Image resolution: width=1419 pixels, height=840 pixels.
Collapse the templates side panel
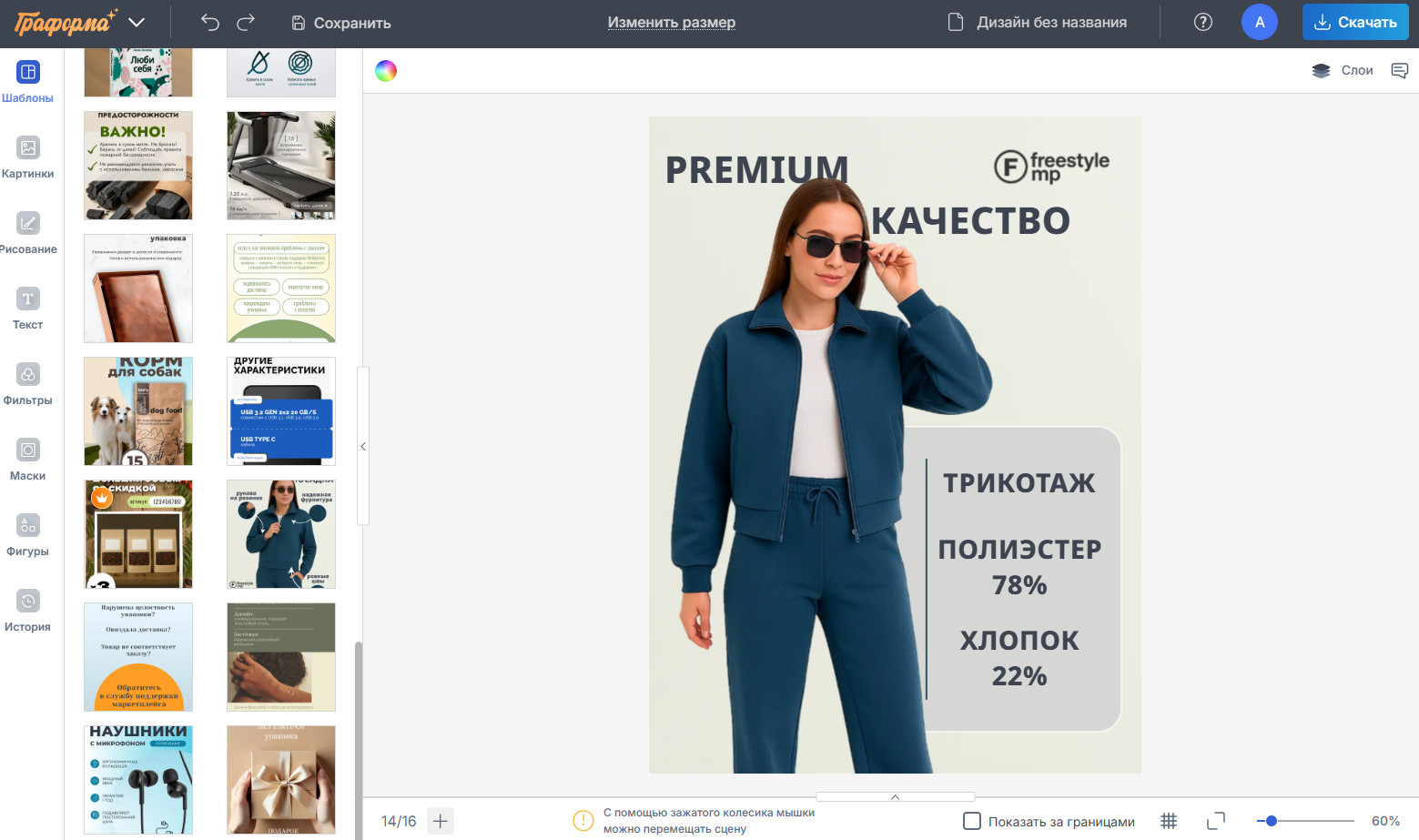click(363, 446)
